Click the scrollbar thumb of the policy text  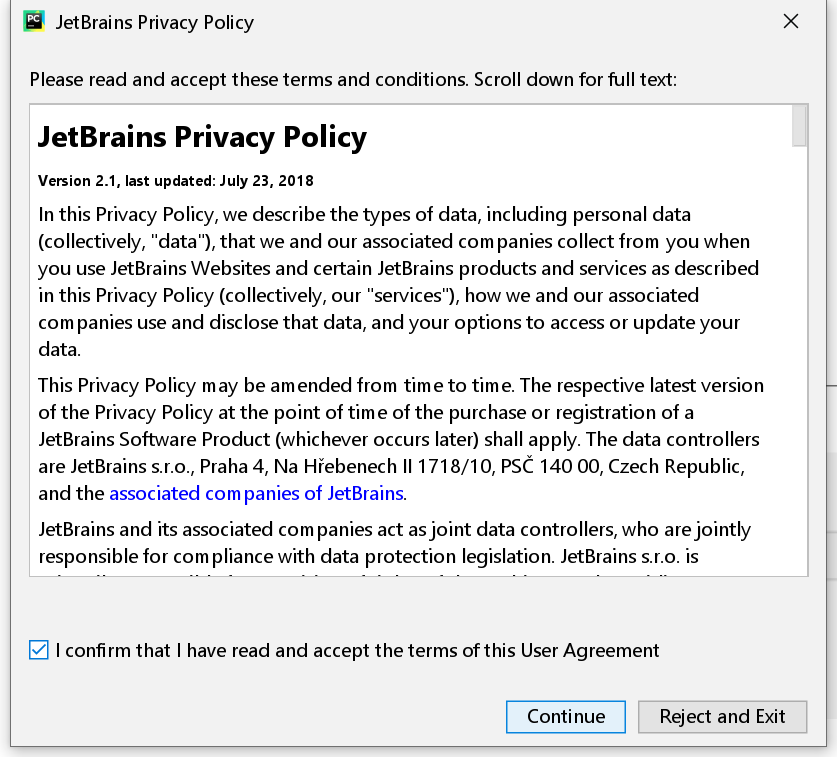[x=799, y=126]
